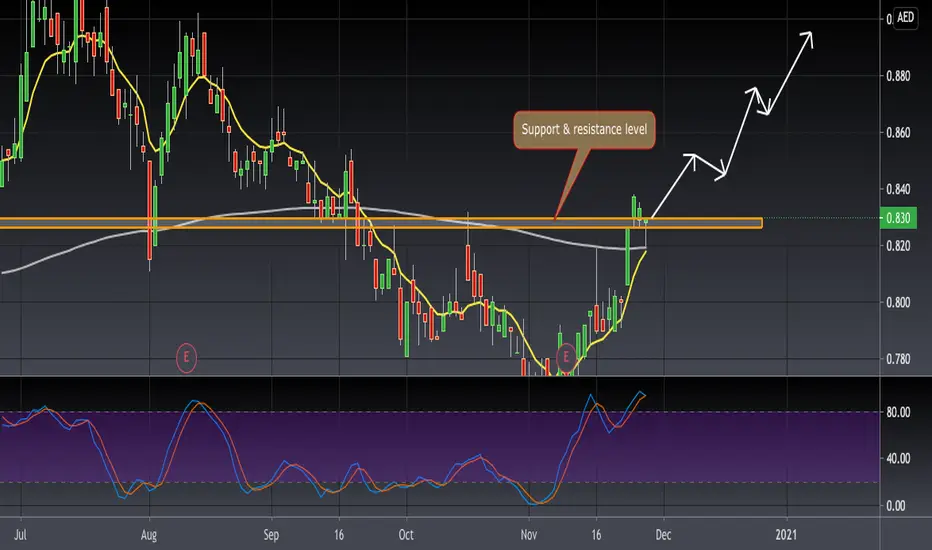Click the AED currency label
The image size is (932, 550).
tap(905, 17)
